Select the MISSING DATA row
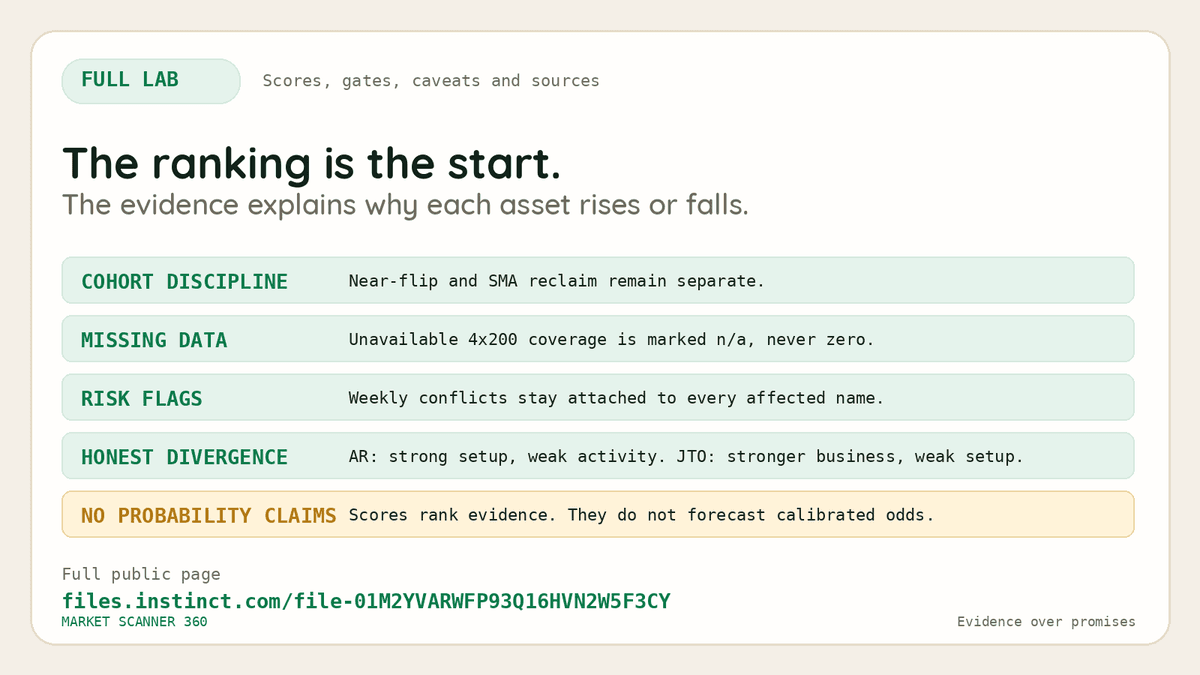1200x675 pixels. pyautogui.click(x=598, y=339)
